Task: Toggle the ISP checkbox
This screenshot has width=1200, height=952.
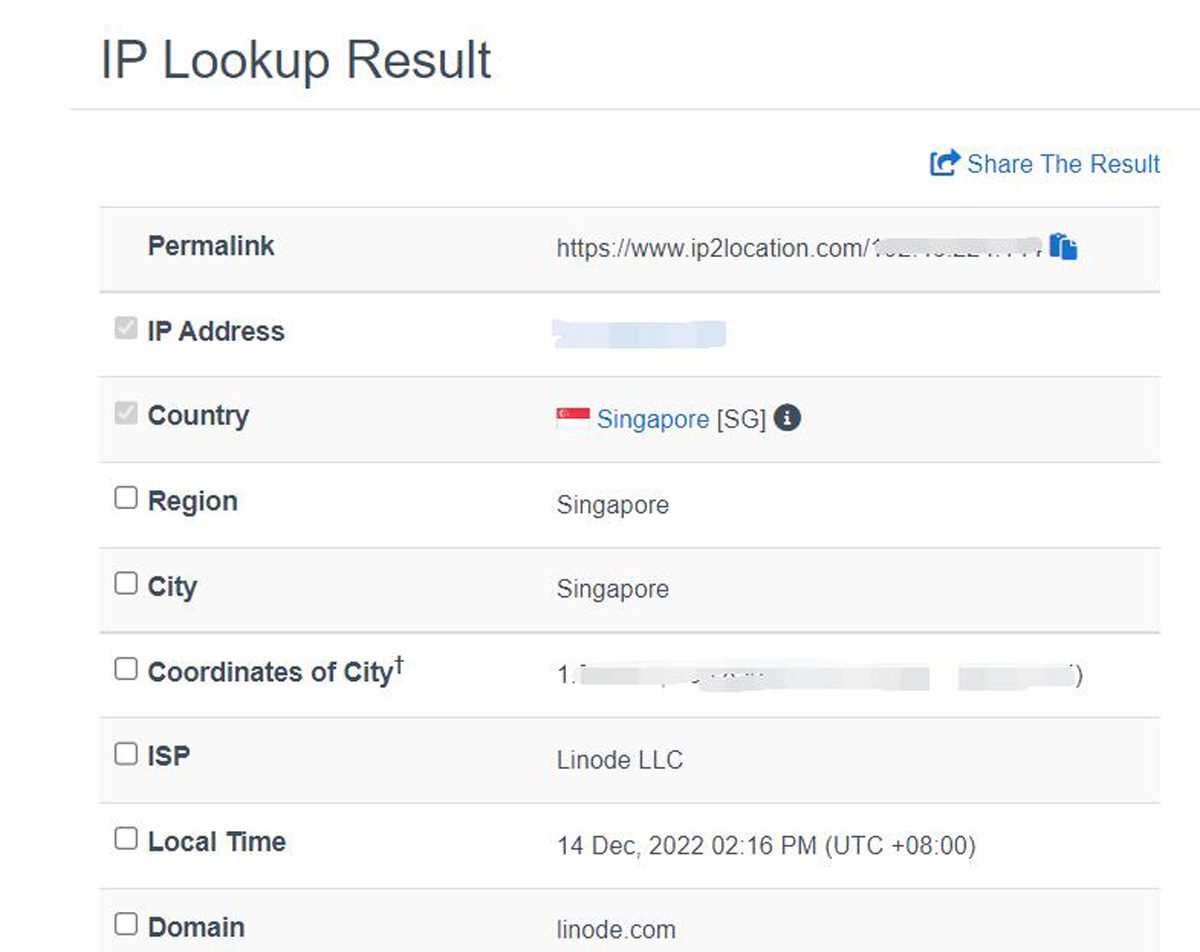Action: tap(126, 754)
